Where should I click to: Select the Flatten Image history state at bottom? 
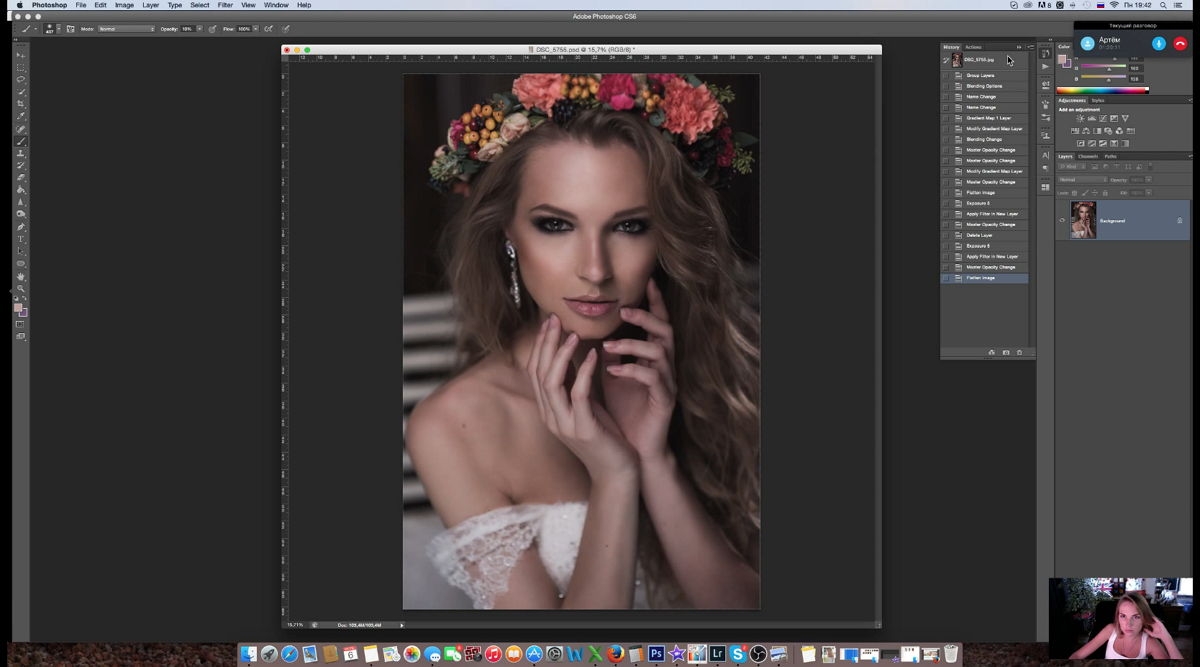point(985,278)
